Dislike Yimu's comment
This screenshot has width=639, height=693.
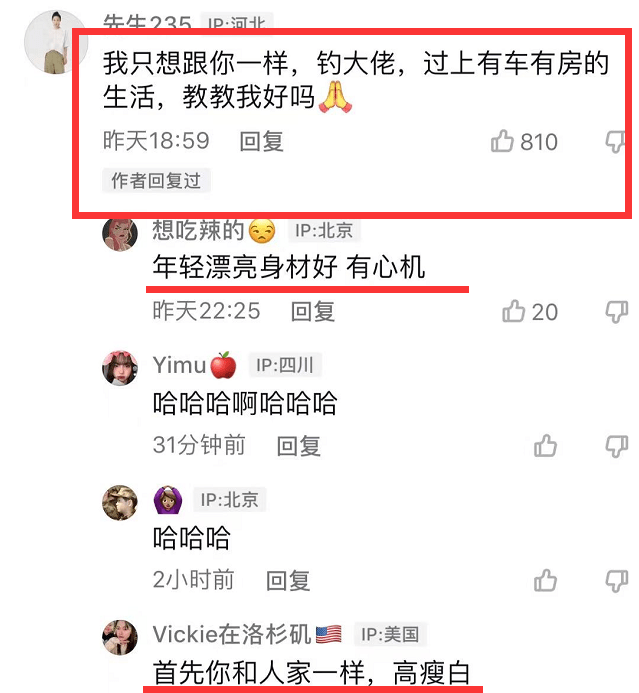point(616,446)
